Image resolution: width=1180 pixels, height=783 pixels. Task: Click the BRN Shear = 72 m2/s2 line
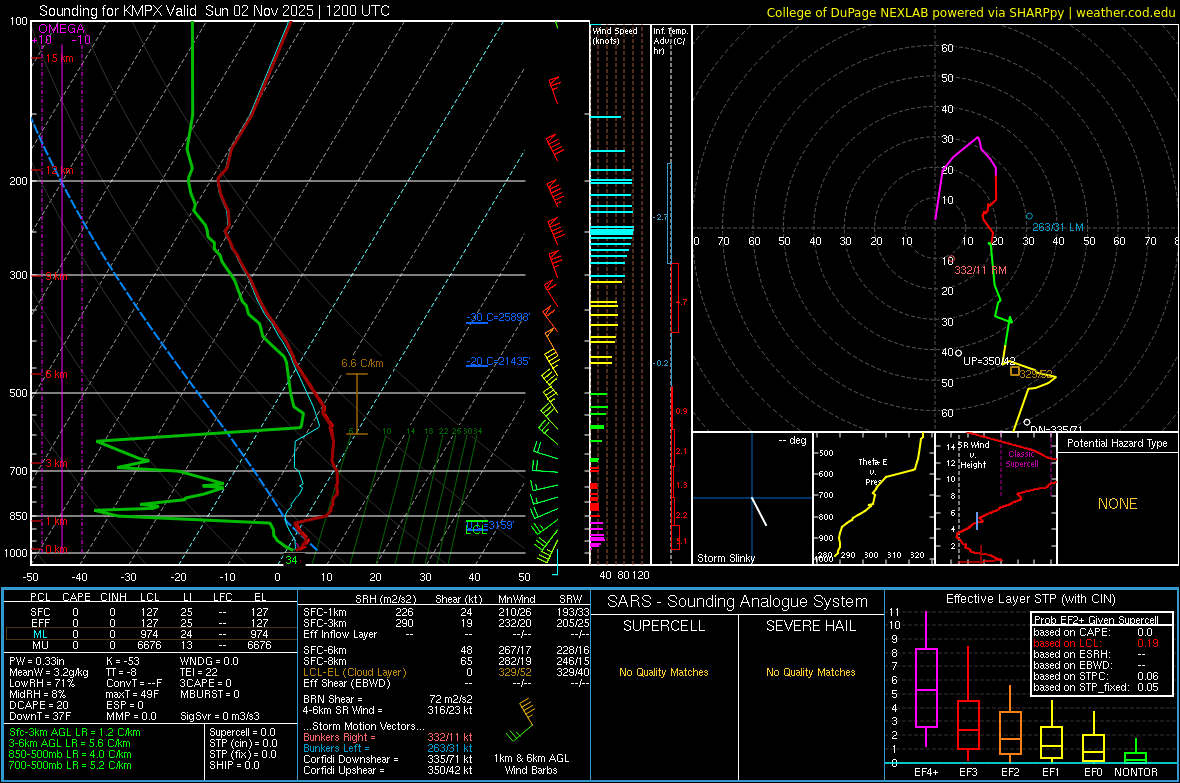pyautogui.click(x=388, y=699)
